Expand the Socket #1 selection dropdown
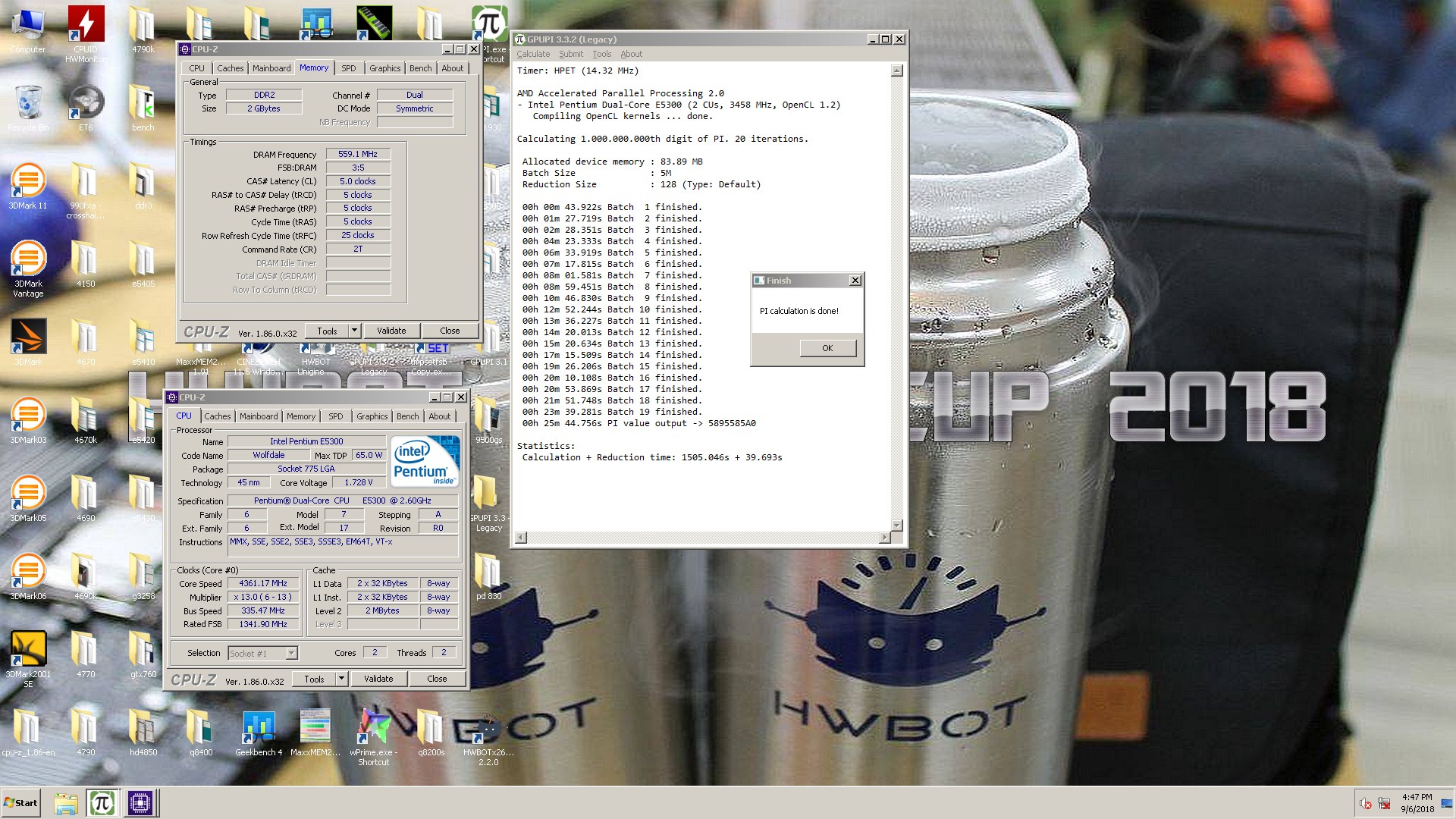The image size is (1456, 819). point(292,653)
